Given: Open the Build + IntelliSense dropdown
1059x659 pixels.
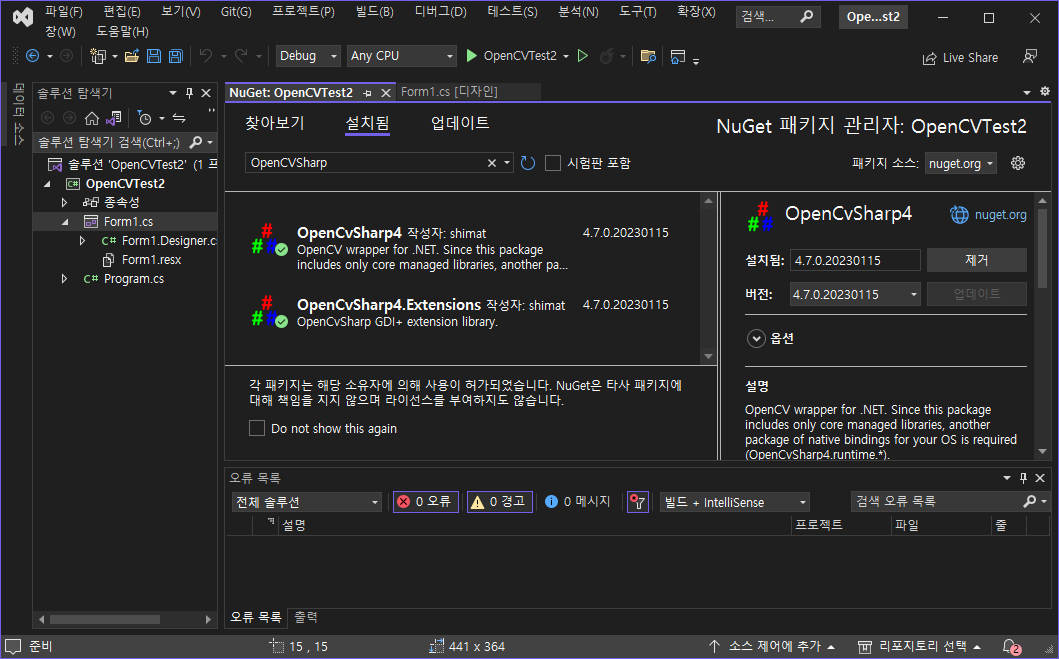Looking at the screenshot, I should [735, 502].
